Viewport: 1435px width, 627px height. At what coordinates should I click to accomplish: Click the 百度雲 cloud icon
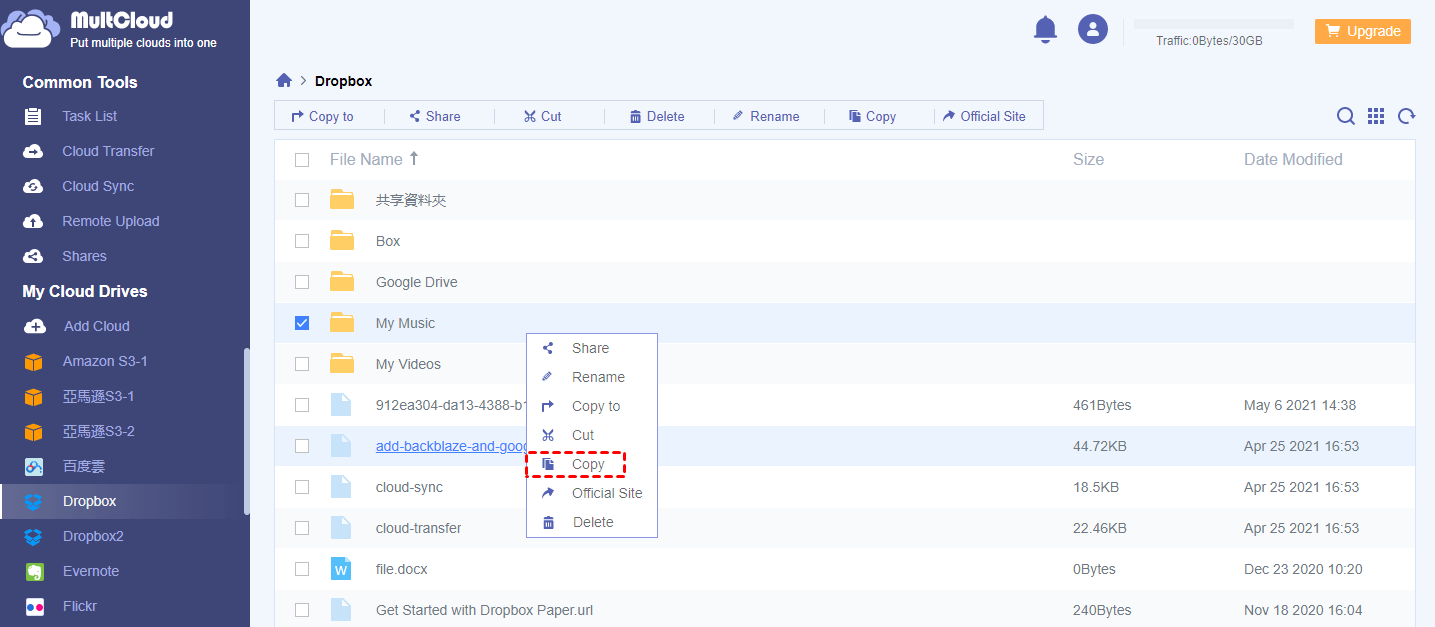pyautogui.click(x=34, y=466)
